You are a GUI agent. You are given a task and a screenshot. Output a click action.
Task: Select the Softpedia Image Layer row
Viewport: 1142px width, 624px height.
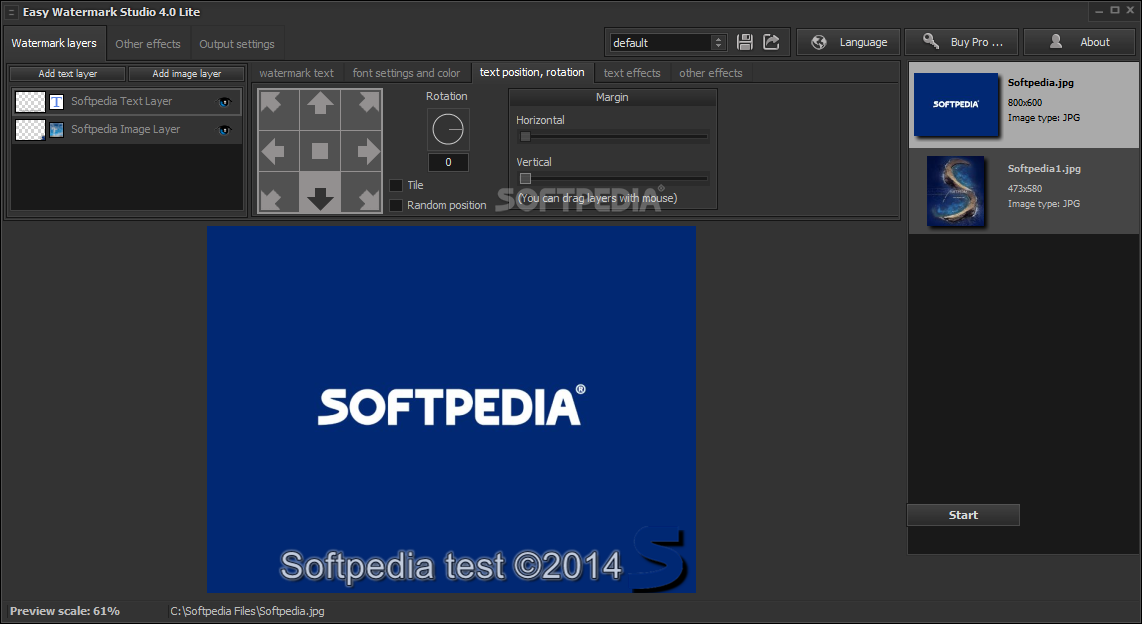(127, 130)
